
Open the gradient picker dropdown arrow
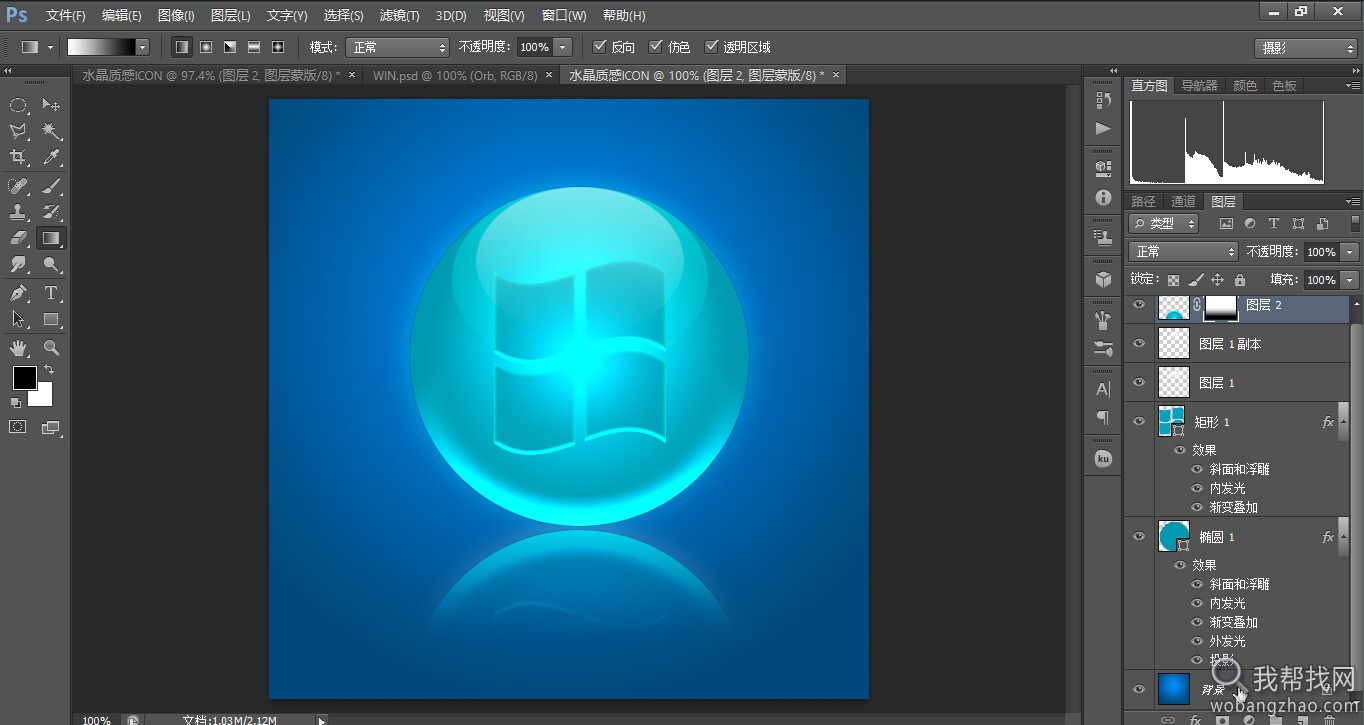pyautogui.click(x=142, y=47)
